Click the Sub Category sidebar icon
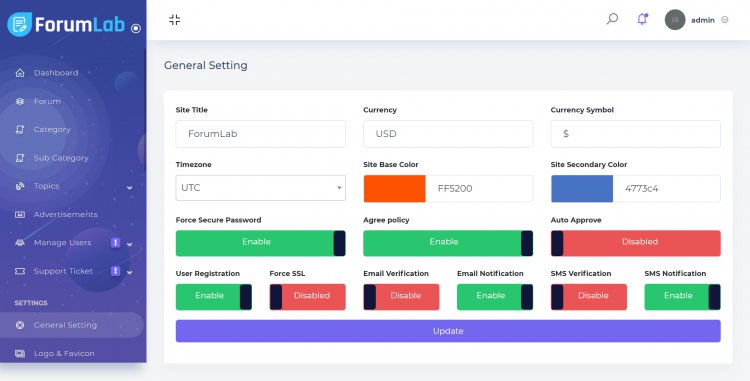The image size is (750, 381). [x=20, y=158]
